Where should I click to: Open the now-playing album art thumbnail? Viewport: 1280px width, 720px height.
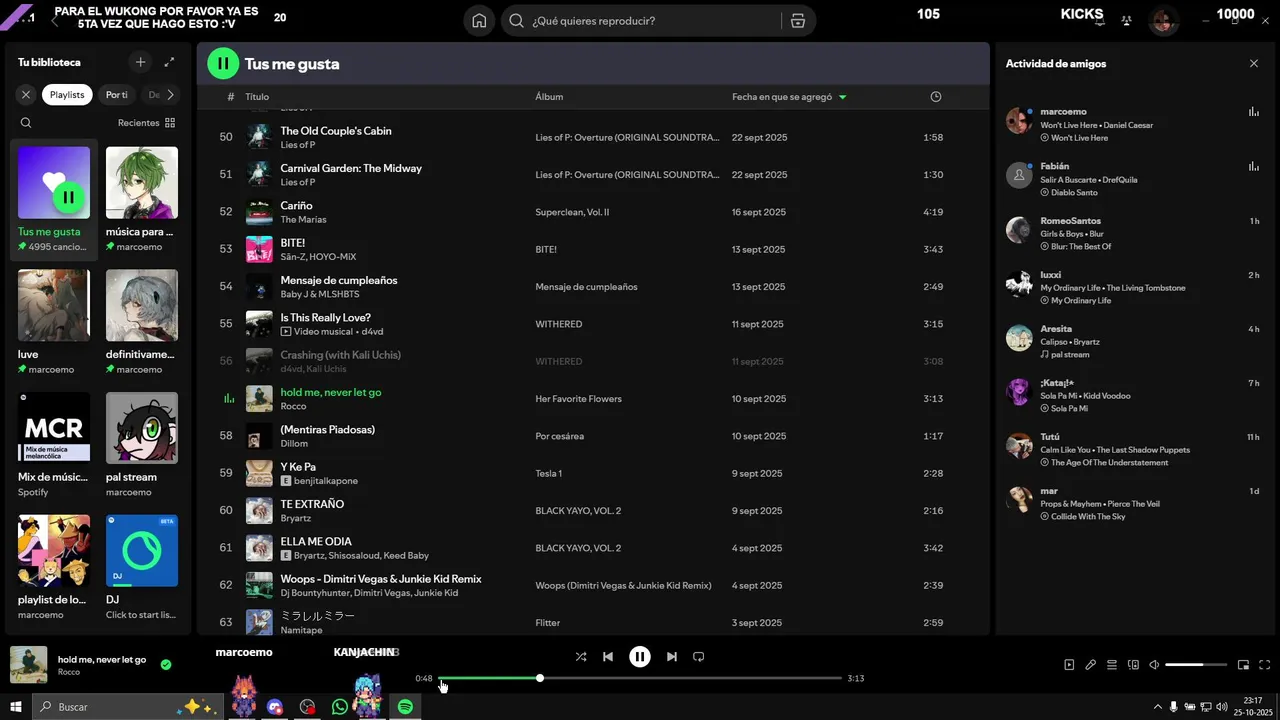[28, 665]
